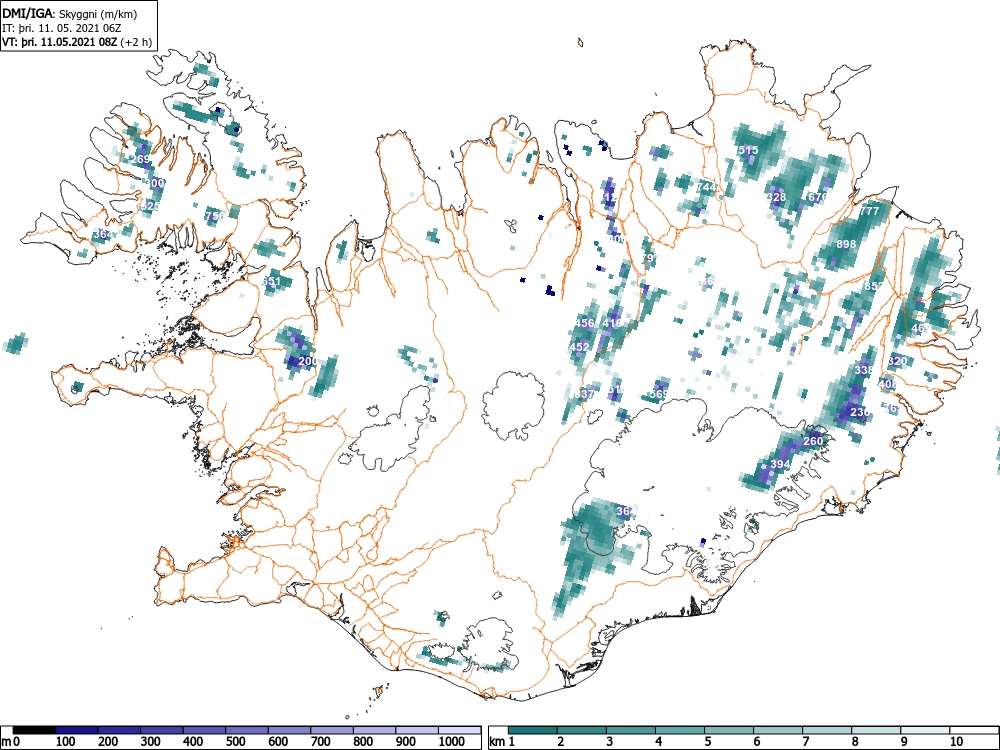Click the '837' map value label
The width and height of the screenshot is (1000, 750).
(x=584, y=394)
